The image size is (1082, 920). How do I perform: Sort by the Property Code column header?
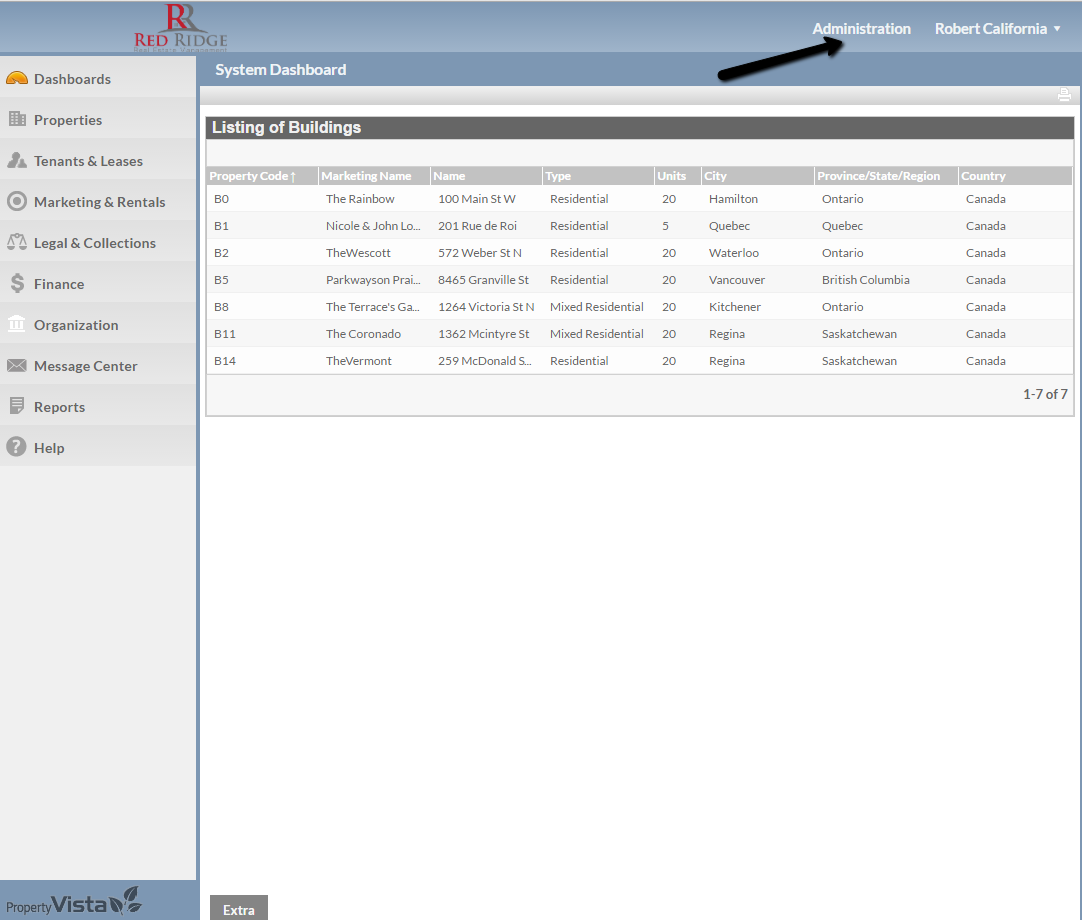[250, 176]
